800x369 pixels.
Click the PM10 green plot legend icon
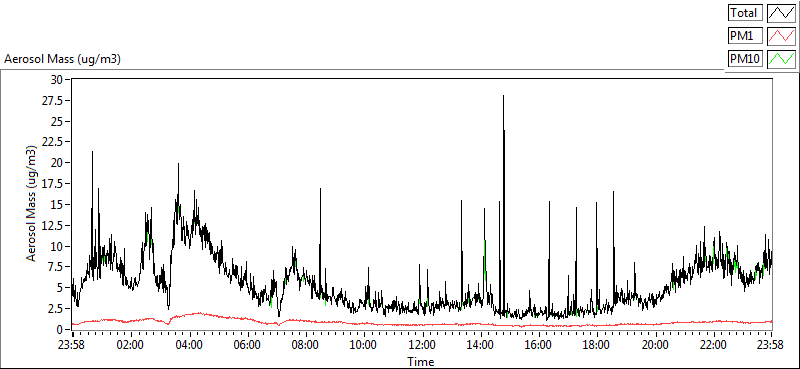click(781, 59)
